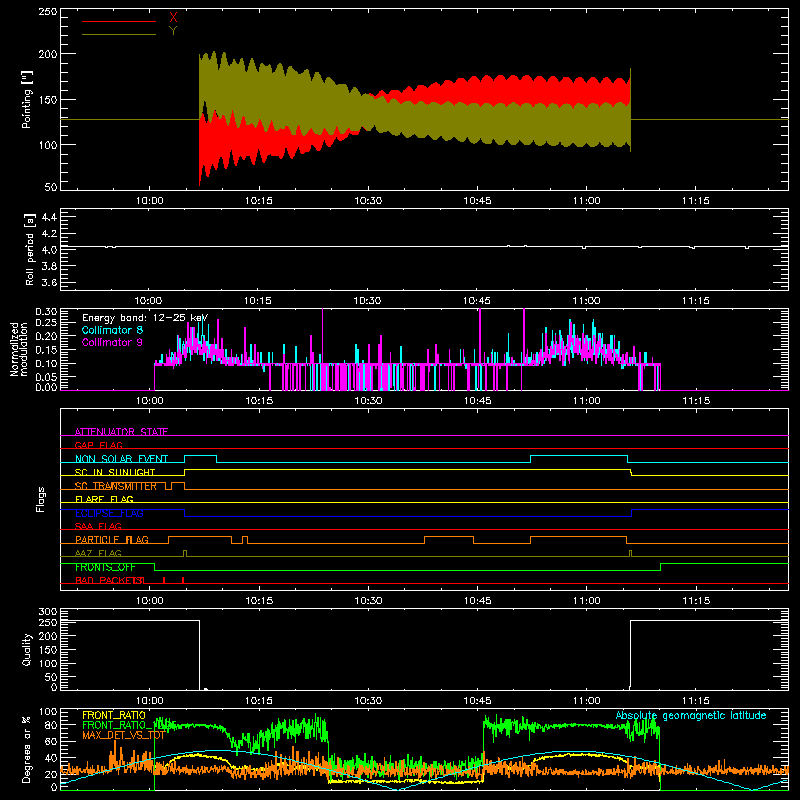Click the Quality axis title
Image resolution: width=800 pixels, height=800 pixels.
click(x=27, y=649)
